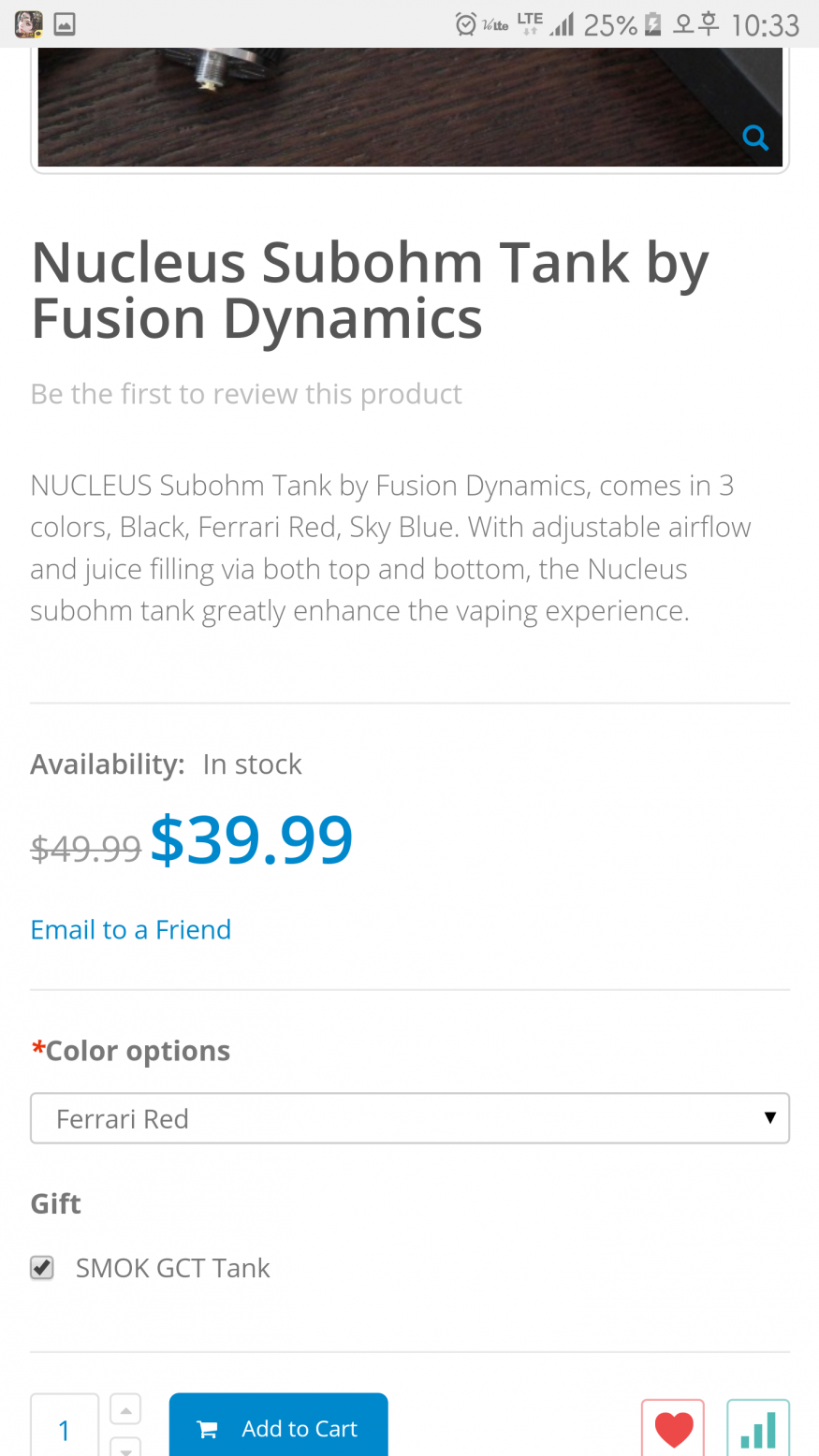This screenshot has width=819, height=1456.
Task: Uncheck the SMOK GCT Tank gift checkbox
Action: coord(42,1268)
